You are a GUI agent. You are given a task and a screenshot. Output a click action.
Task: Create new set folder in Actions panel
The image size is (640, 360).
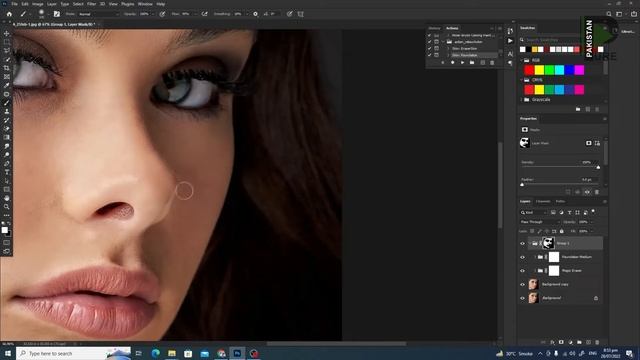pyautogui.click(x=472, y=62)
